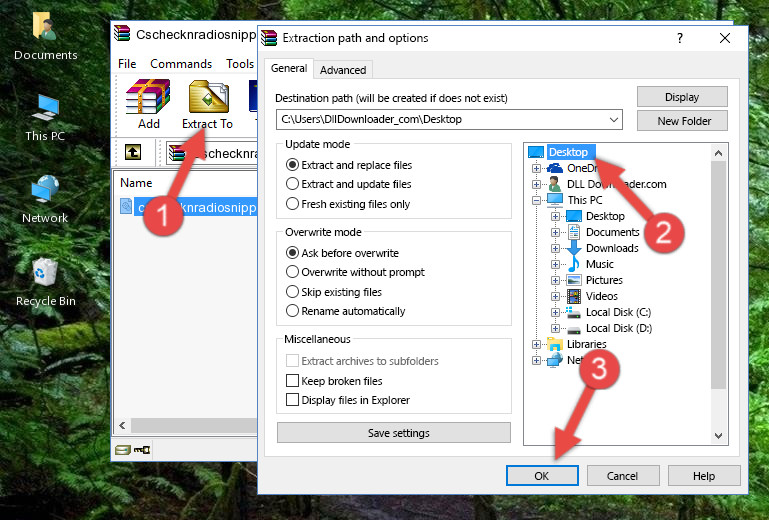Open the This PC desktop icon
769x520 pixels.
pos(45,118)
